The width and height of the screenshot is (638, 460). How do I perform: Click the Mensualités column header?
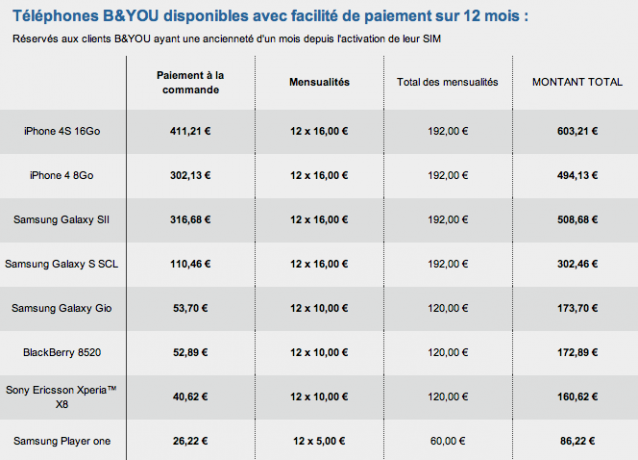click(x=319, y=82)
